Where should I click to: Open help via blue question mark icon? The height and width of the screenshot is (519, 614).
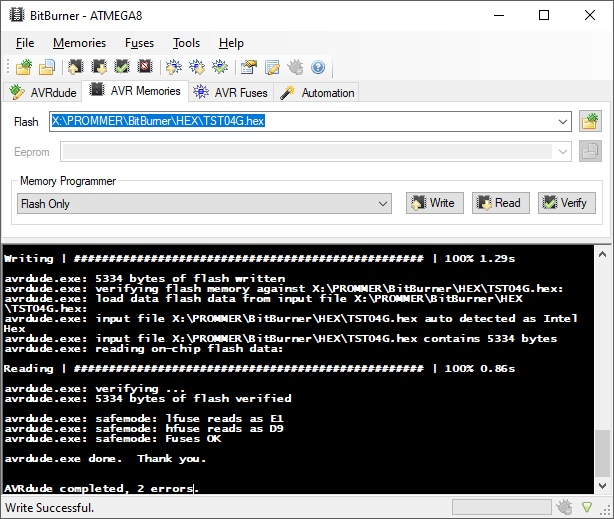tap(318, 67)
